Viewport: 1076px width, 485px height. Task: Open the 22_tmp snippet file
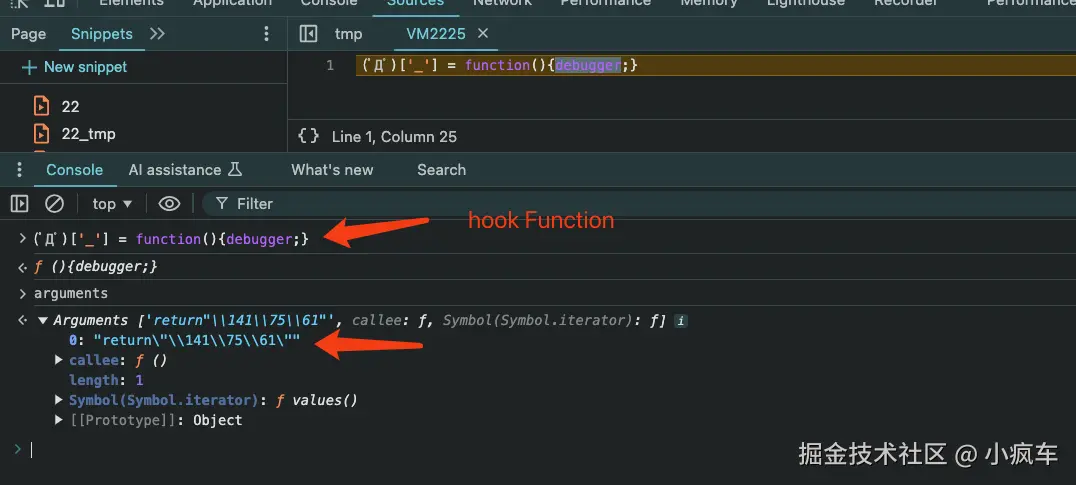pyautogui.click(x=88, y=134)
